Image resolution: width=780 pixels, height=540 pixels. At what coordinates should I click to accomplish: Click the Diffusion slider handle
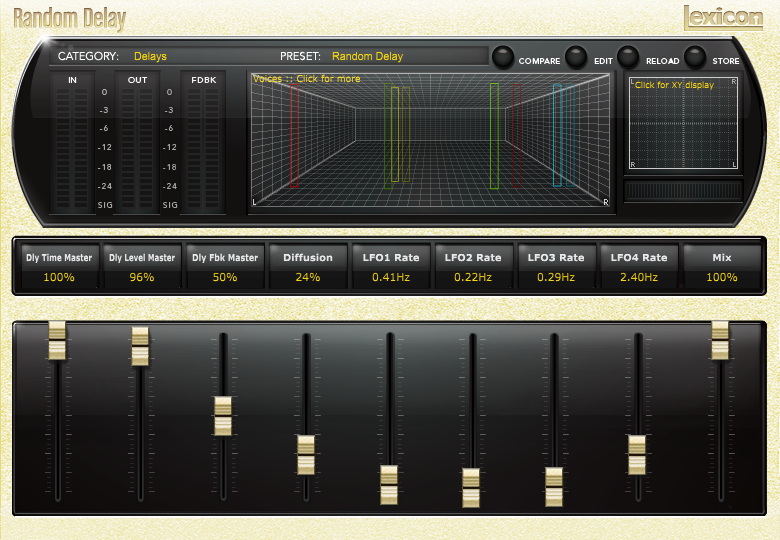[x=306, y=454]
